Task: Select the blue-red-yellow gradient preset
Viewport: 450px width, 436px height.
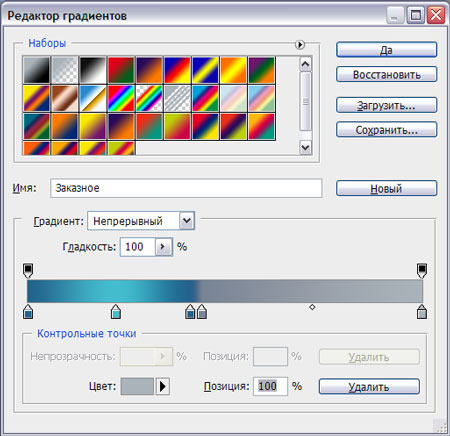Action: coord(177,70)
